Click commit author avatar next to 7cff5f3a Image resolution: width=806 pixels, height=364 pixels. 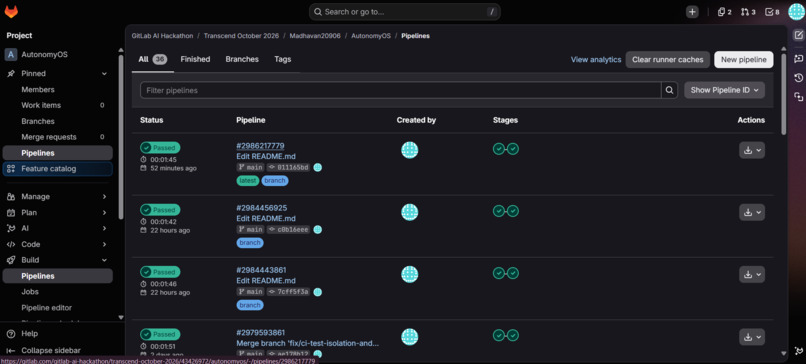318,292
